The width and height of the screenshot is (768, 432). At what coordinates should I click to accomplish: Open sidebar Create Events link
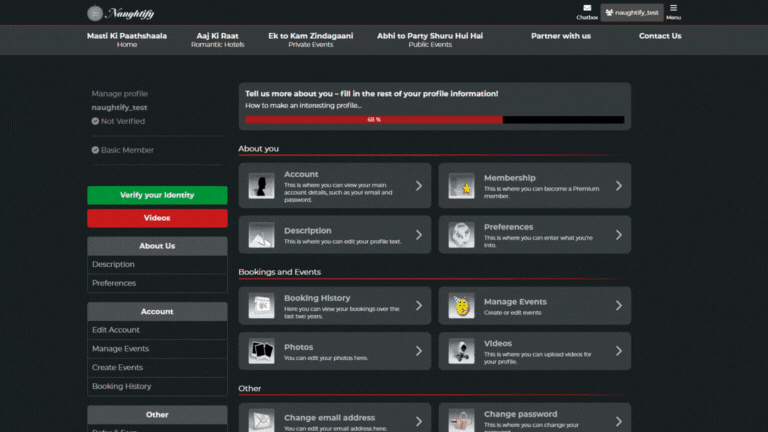click(x=157, y=367)
